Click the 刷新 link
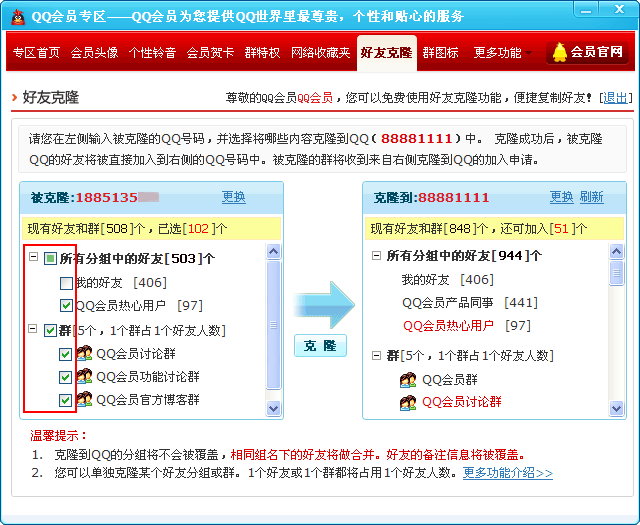The image size is (640, 525). (x=591, y=197)
